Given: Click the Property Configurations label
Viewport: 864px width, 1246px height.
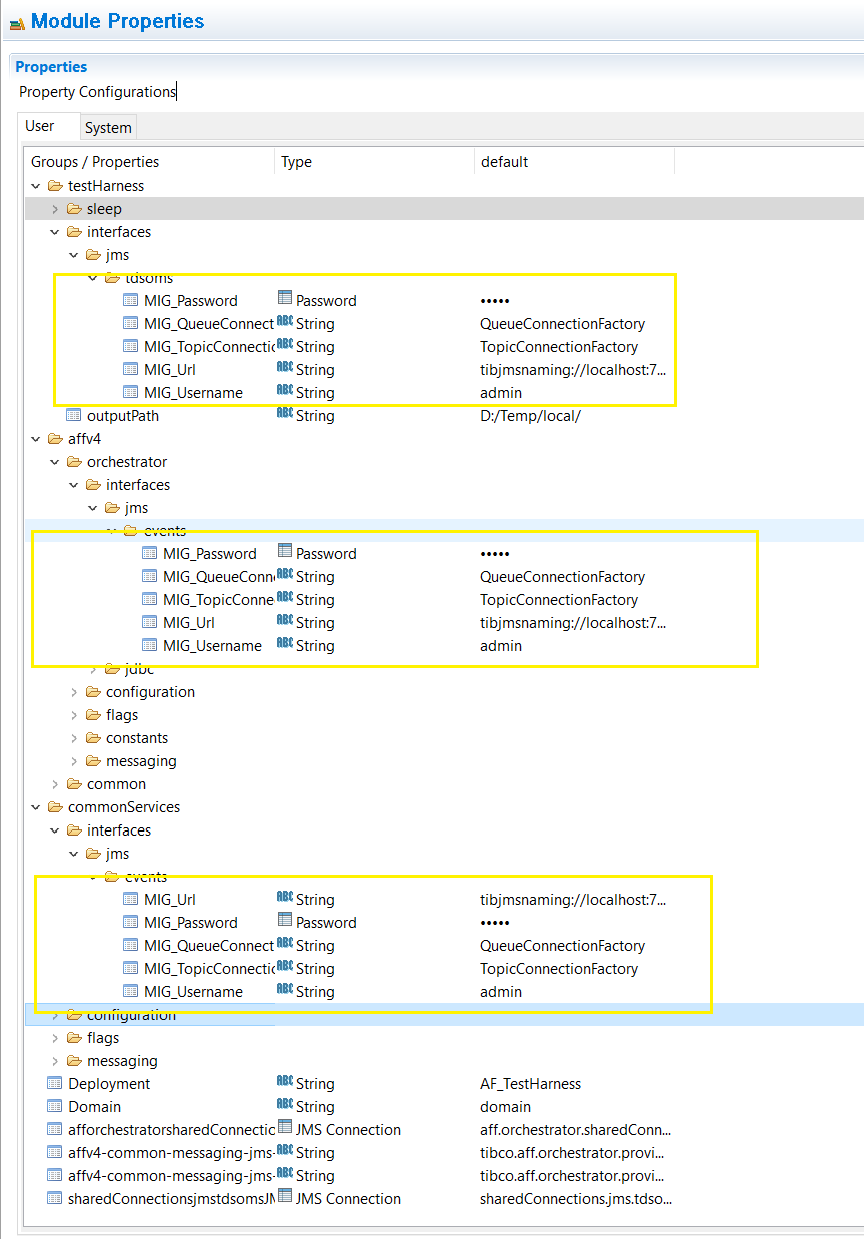Looking at the screenshot, I should coord(97,92).
